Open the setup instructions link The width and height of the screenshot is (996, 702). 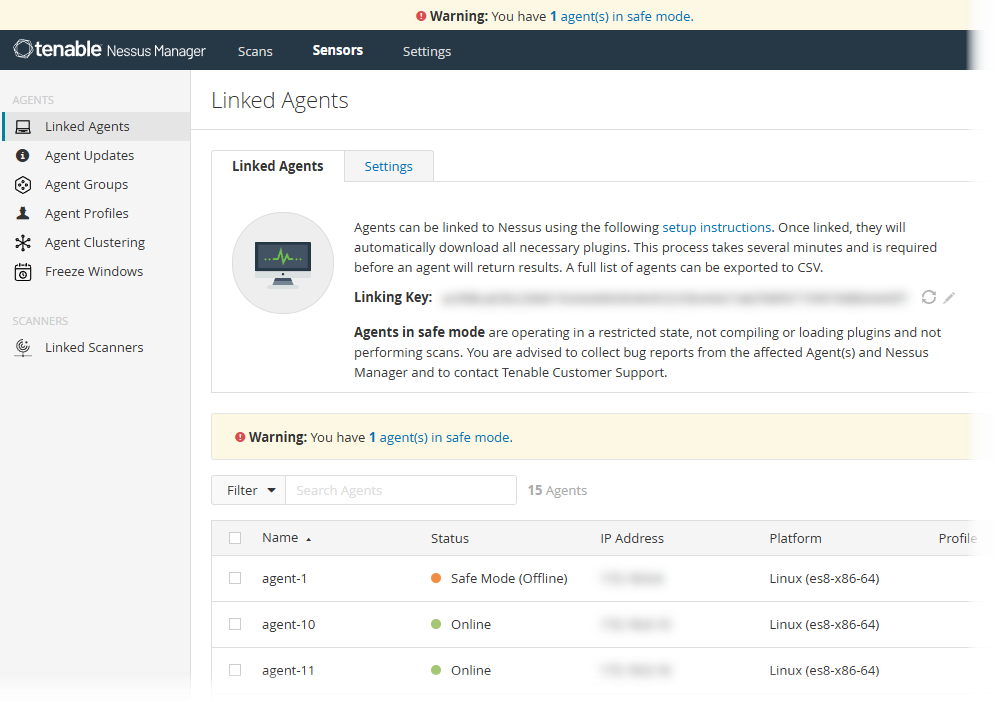click(716, 227)
